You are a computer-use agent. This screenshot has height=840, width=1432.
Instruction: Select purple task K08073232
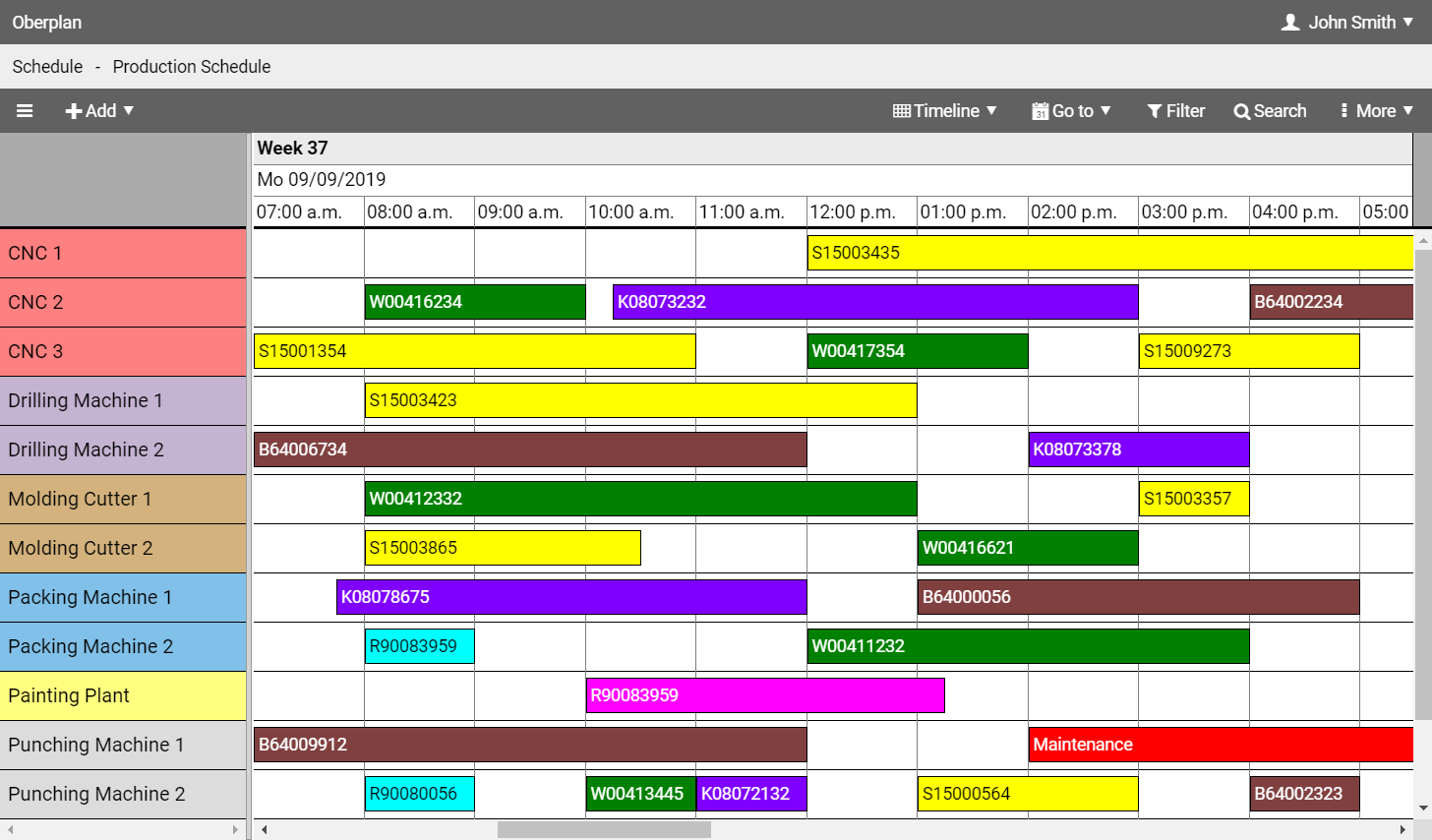[x=875, y=302]
